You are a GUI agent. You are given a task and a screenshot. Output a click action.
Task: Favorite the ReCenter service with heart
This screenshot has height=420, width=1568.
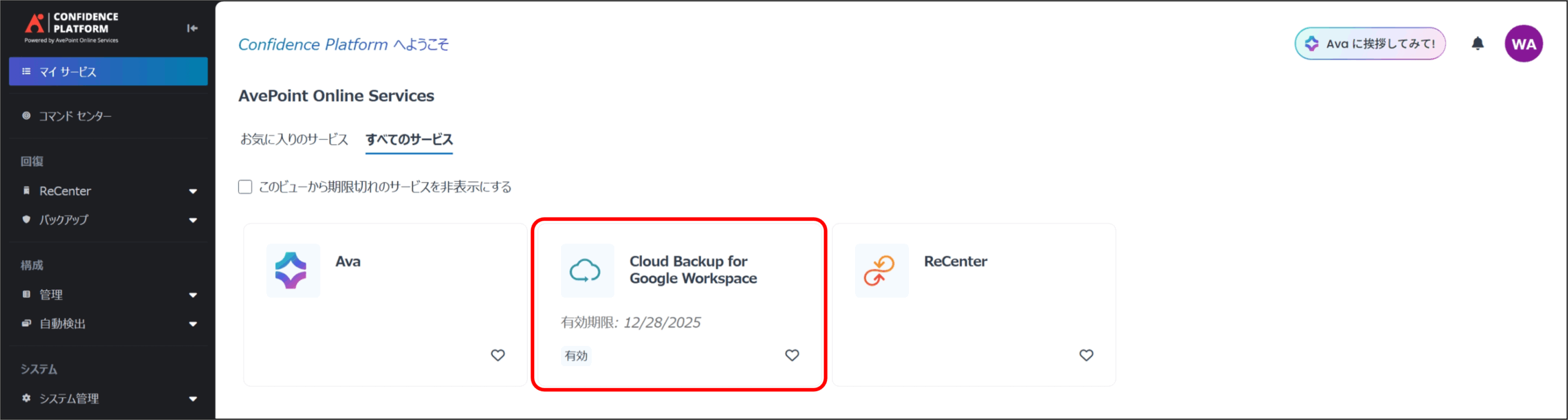[1086, 355]
